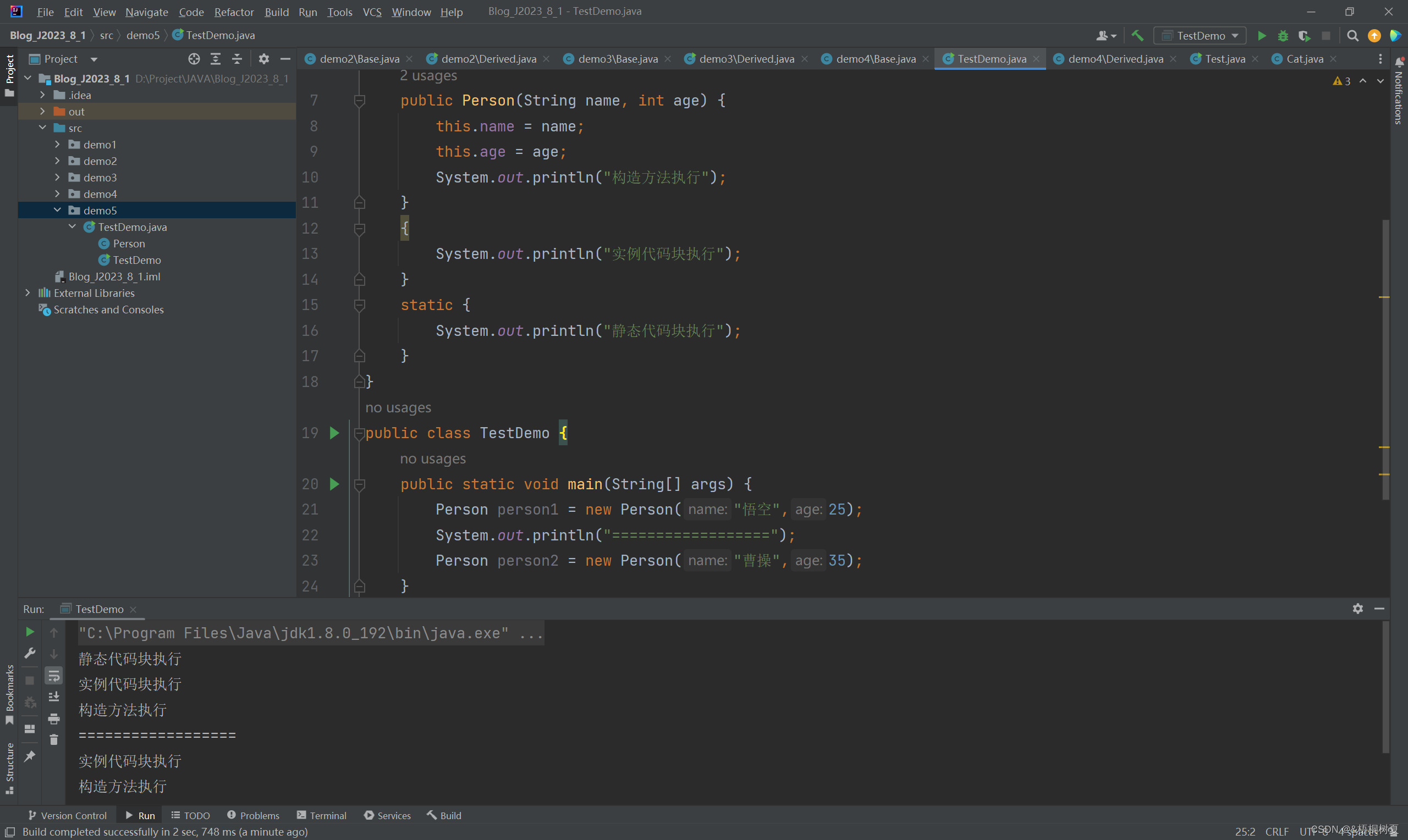Viewport: 1408px width, 840px height.
Task: Open Run panel settings gear
Action: click(1357, 609)
